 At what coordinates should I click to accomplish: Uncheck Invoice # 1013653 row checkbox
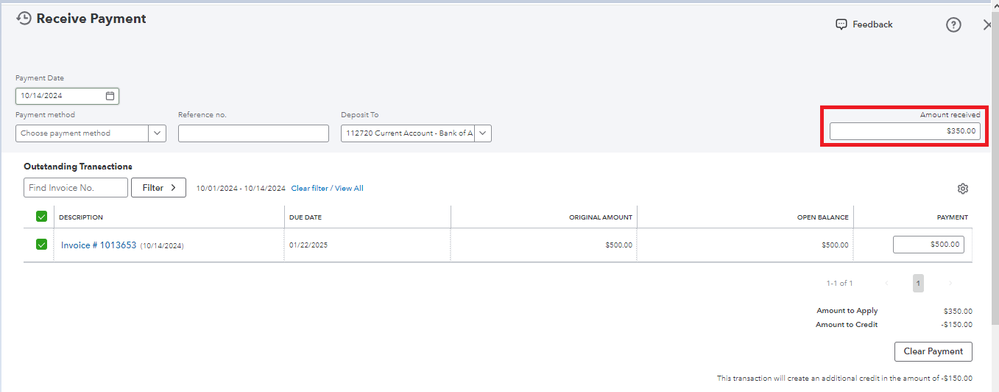pyautogui.click(x=41, y=244)
